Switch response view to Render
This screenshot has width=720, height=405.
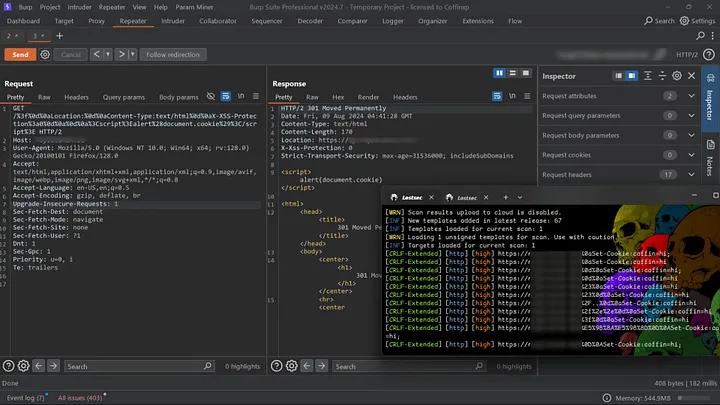point(368,97)
